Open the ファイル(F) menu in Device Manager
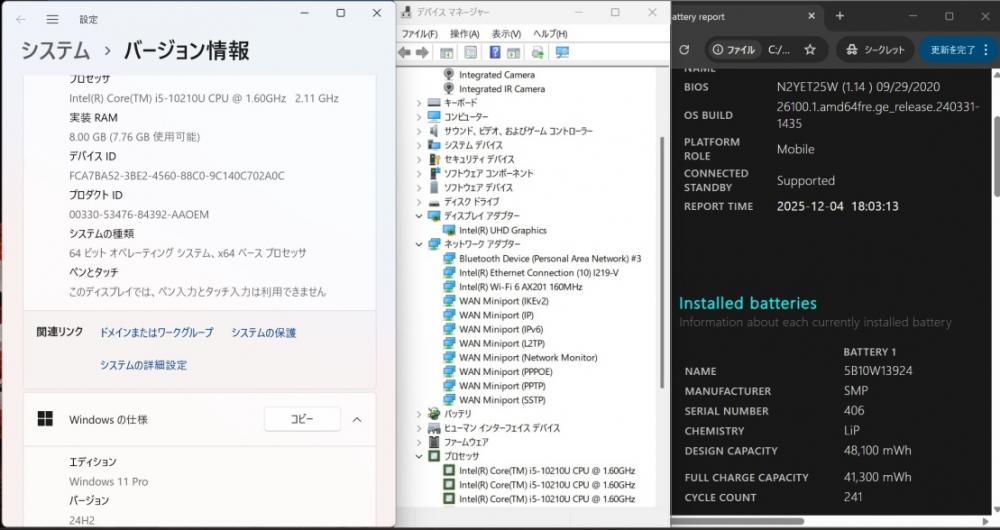The image size is (1000, 530). 419,34
